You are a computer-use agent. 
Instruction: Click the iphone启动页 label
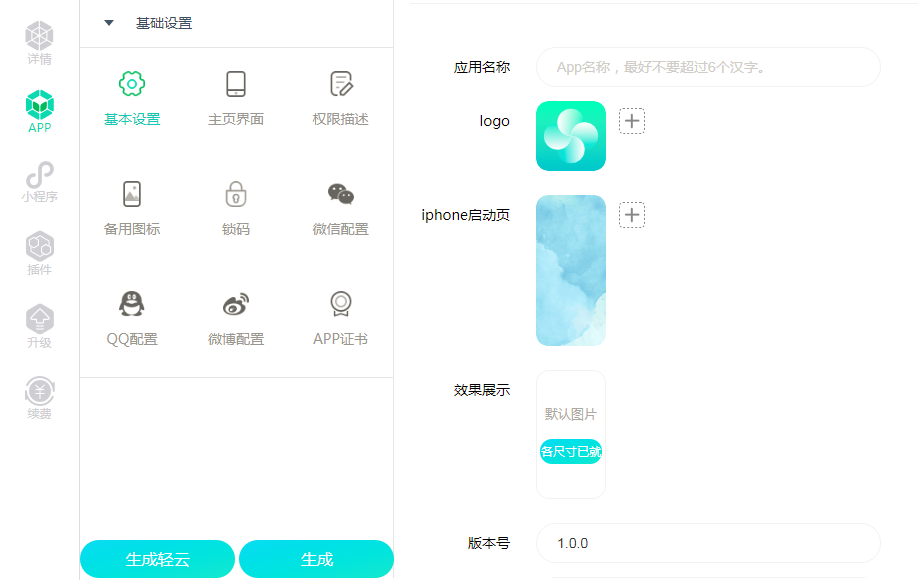pyautogui.click(x=465, y=215)
